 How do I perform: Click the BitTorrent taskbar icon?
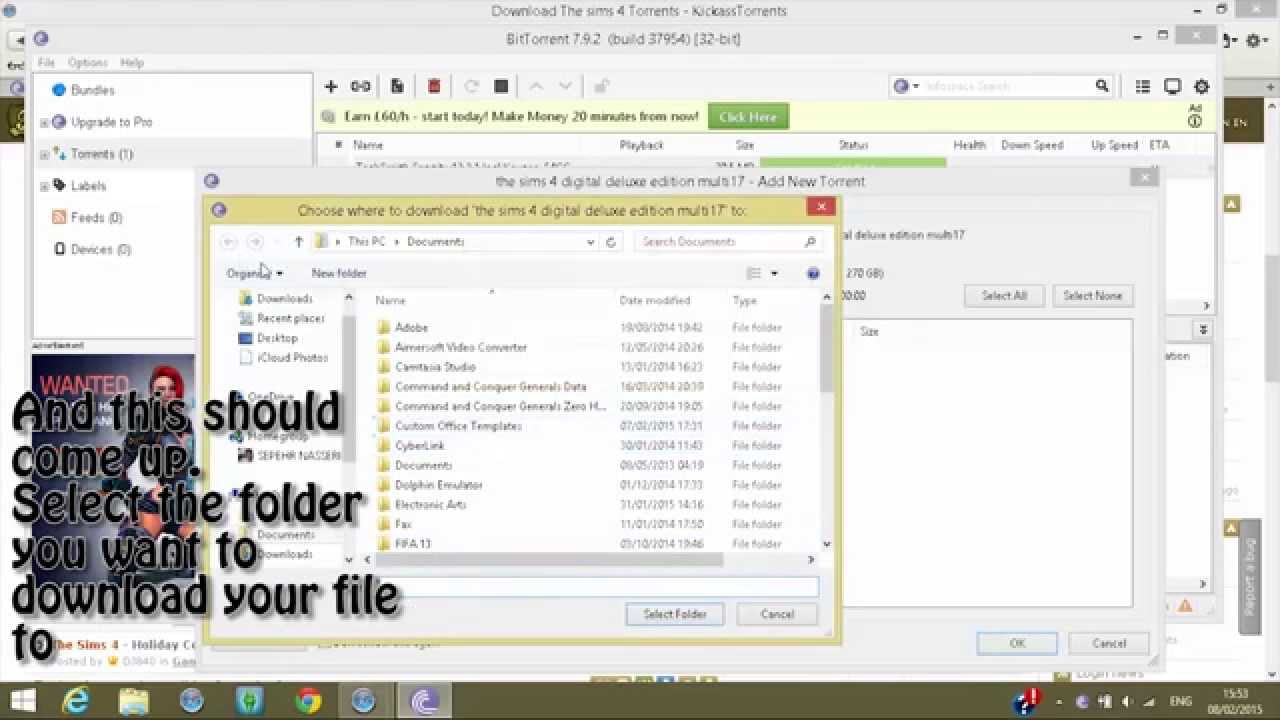tap(424, 701)
